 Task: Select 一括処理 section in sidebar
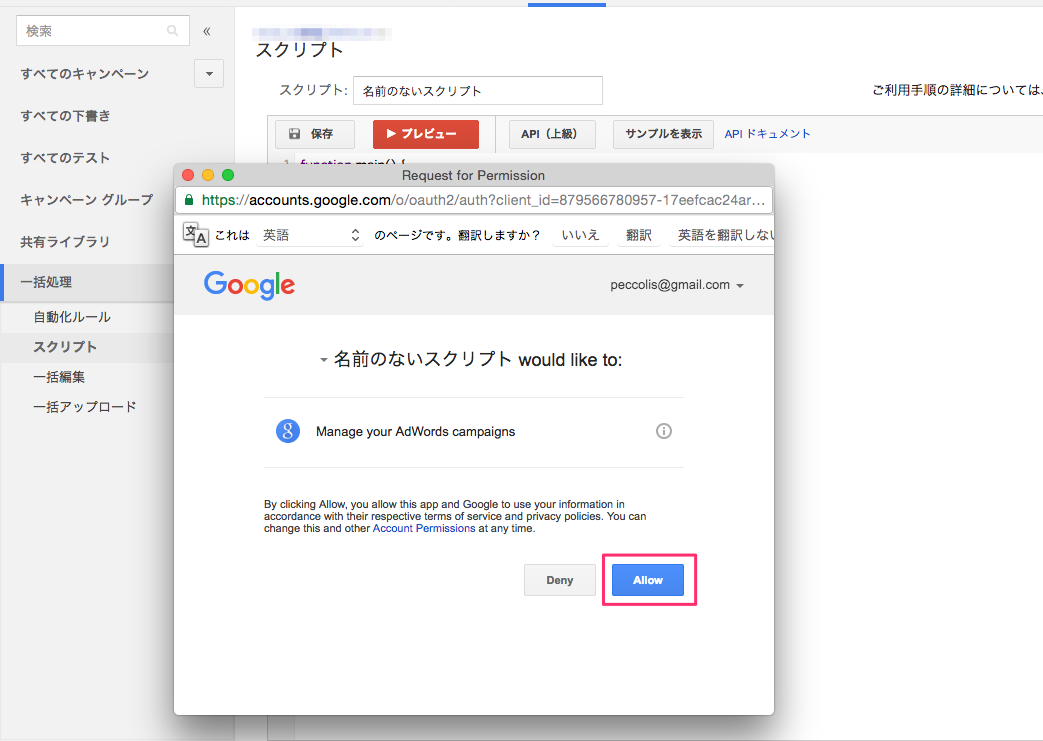pos(87,282)
